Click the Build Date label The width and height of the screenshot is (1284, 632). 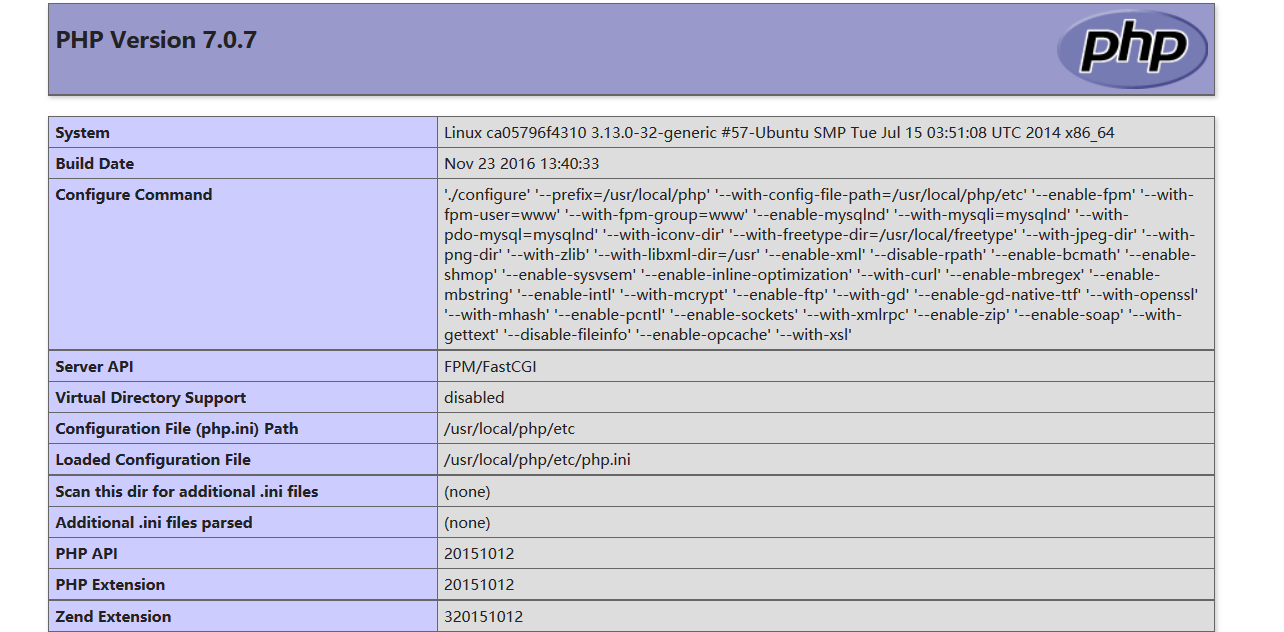tap(94, 164)
